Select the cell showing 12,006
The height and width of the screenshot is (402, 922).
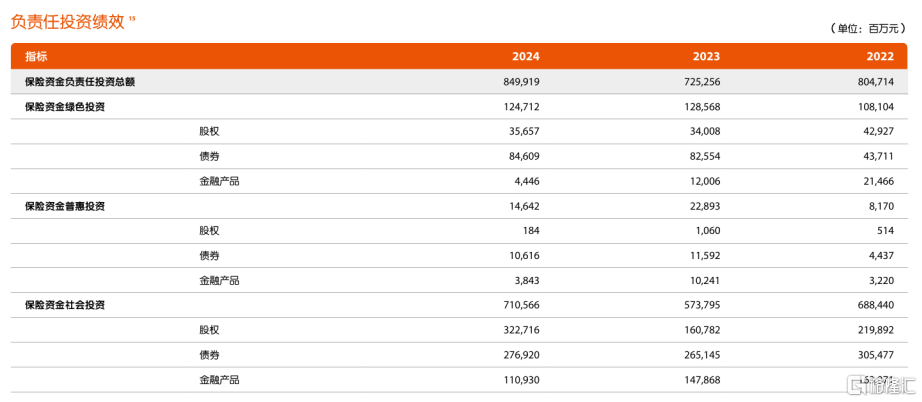click(x=702, y=181)
